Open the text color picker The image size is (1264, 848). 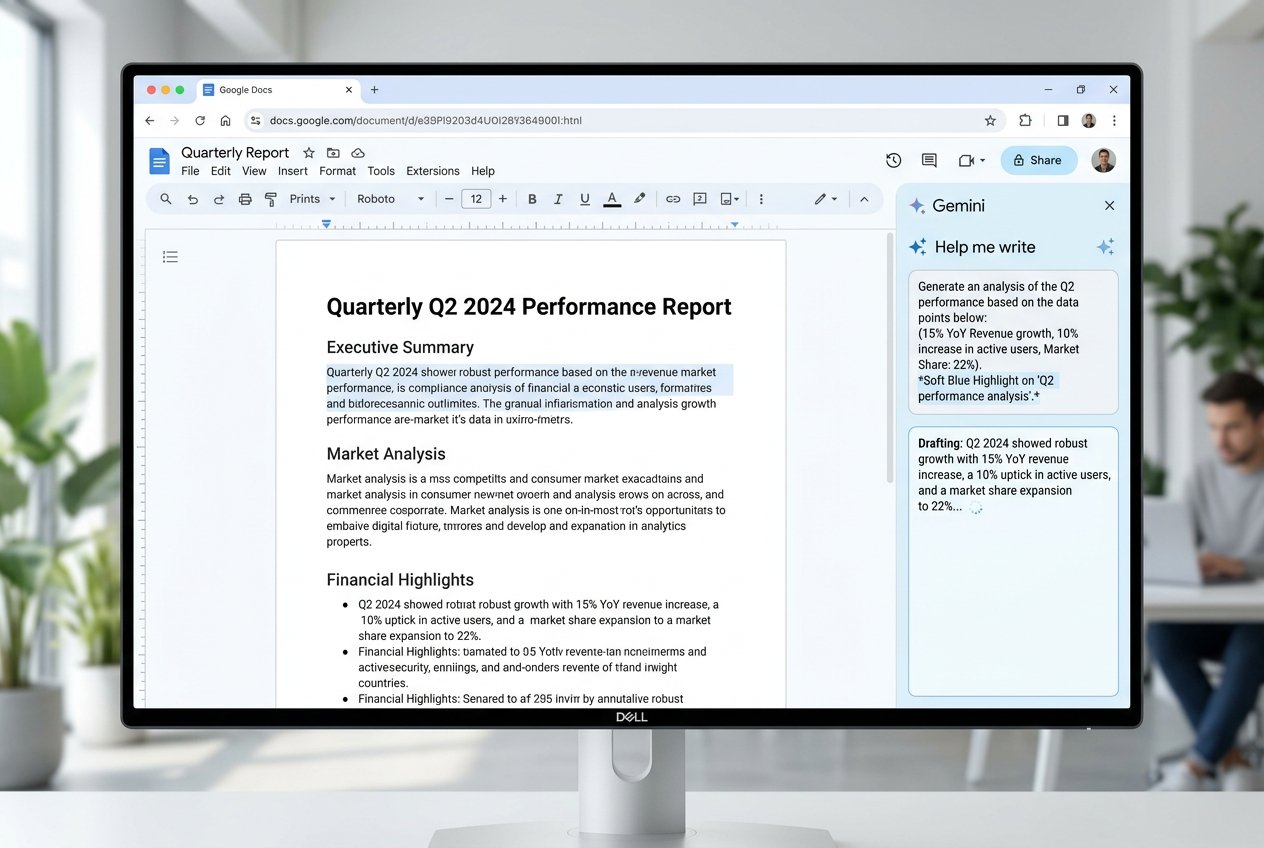(612, 199)
